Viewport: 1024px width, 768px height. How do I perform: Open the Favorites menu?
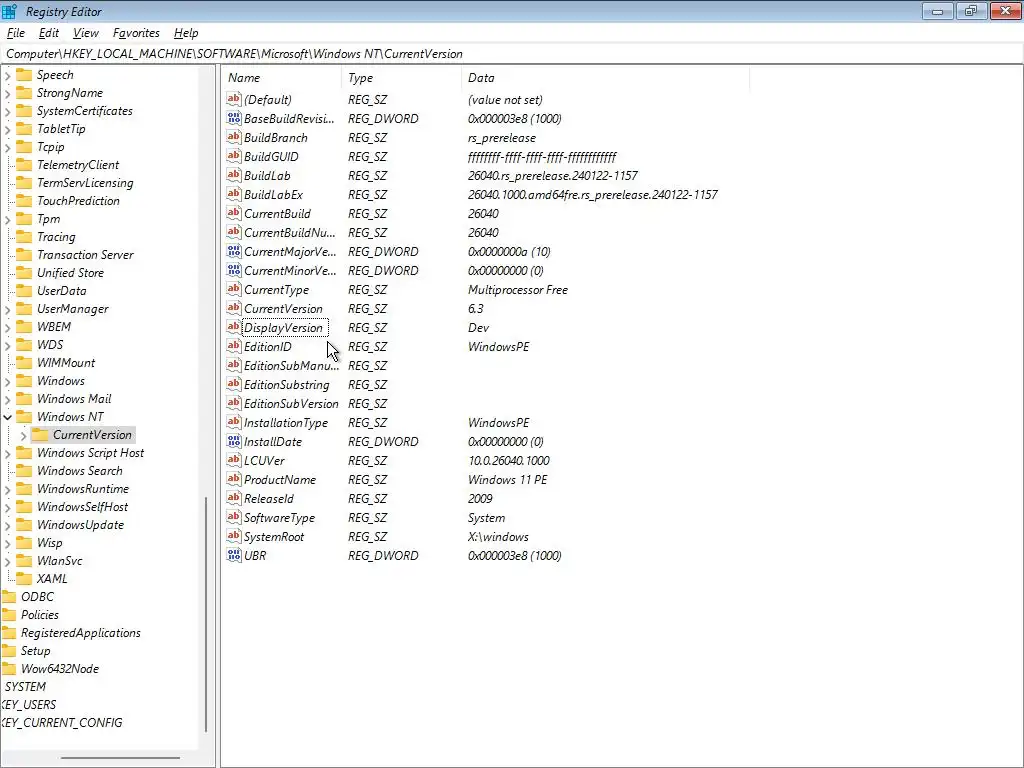(x=136, y=33)
